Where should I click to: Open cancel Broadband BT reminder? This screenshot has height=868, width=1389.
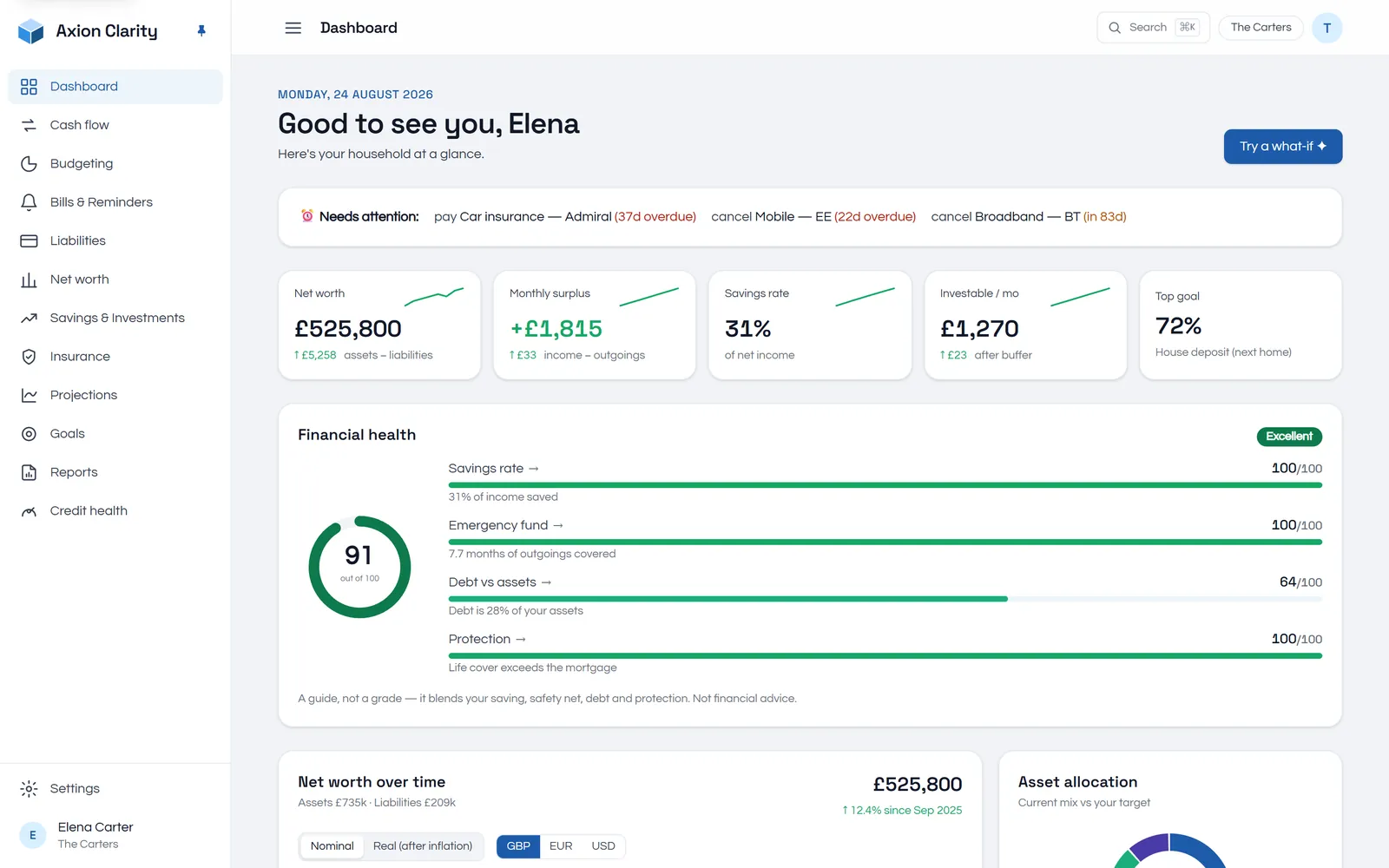click(1029, 217)
